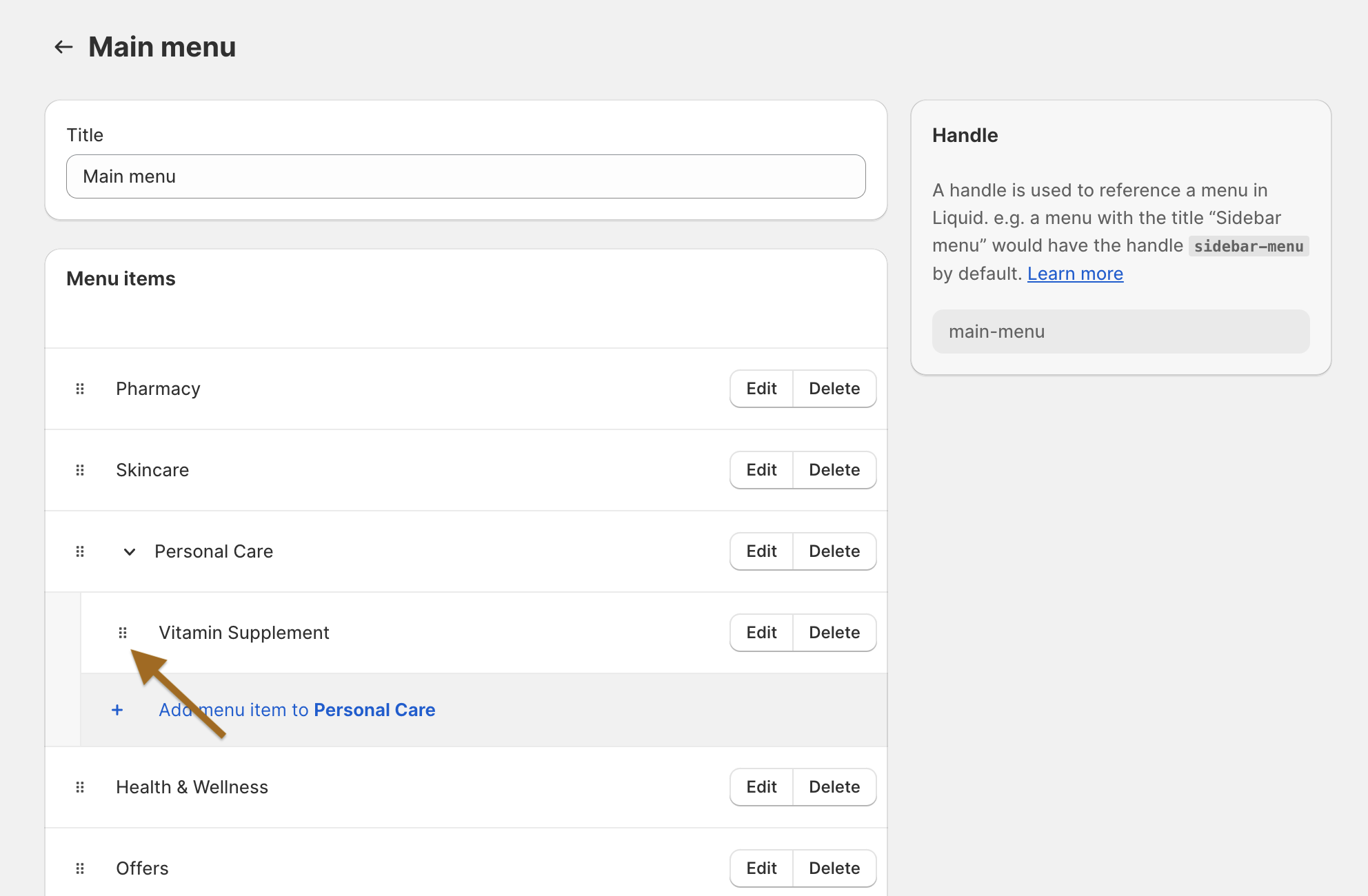The image size is (1368, 896).
Task: Click the drag handle beside Vitamin Supplement
Action: click(x=123, y=633)
